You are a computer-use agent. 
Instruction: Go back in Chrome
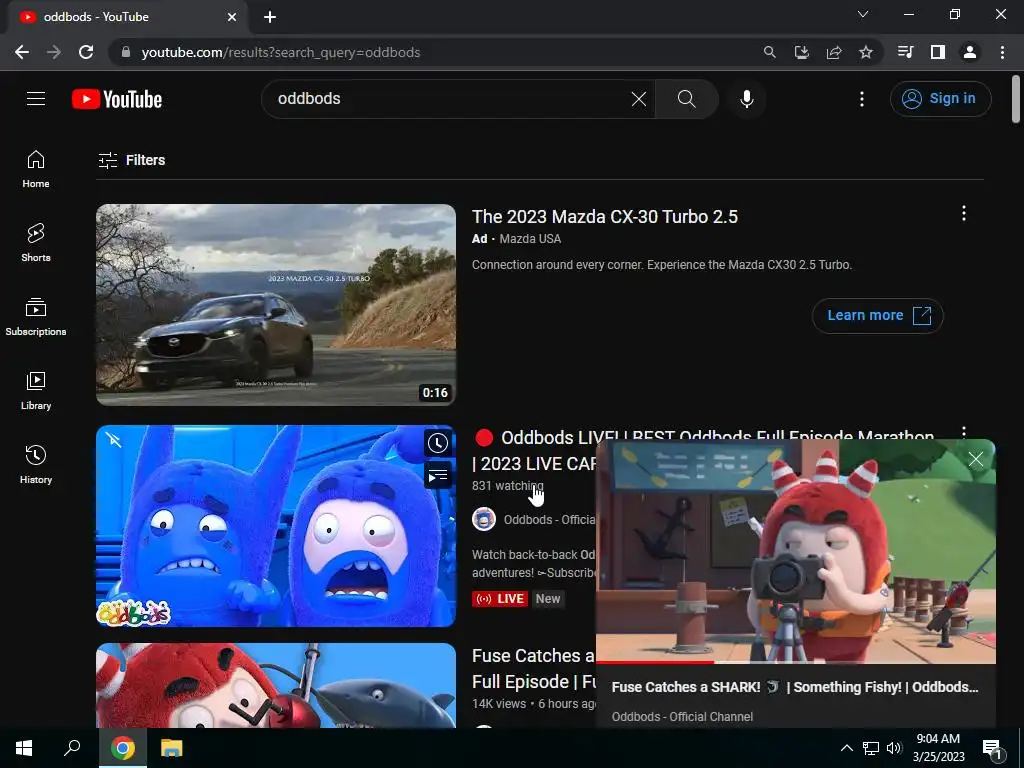point(22,52)
